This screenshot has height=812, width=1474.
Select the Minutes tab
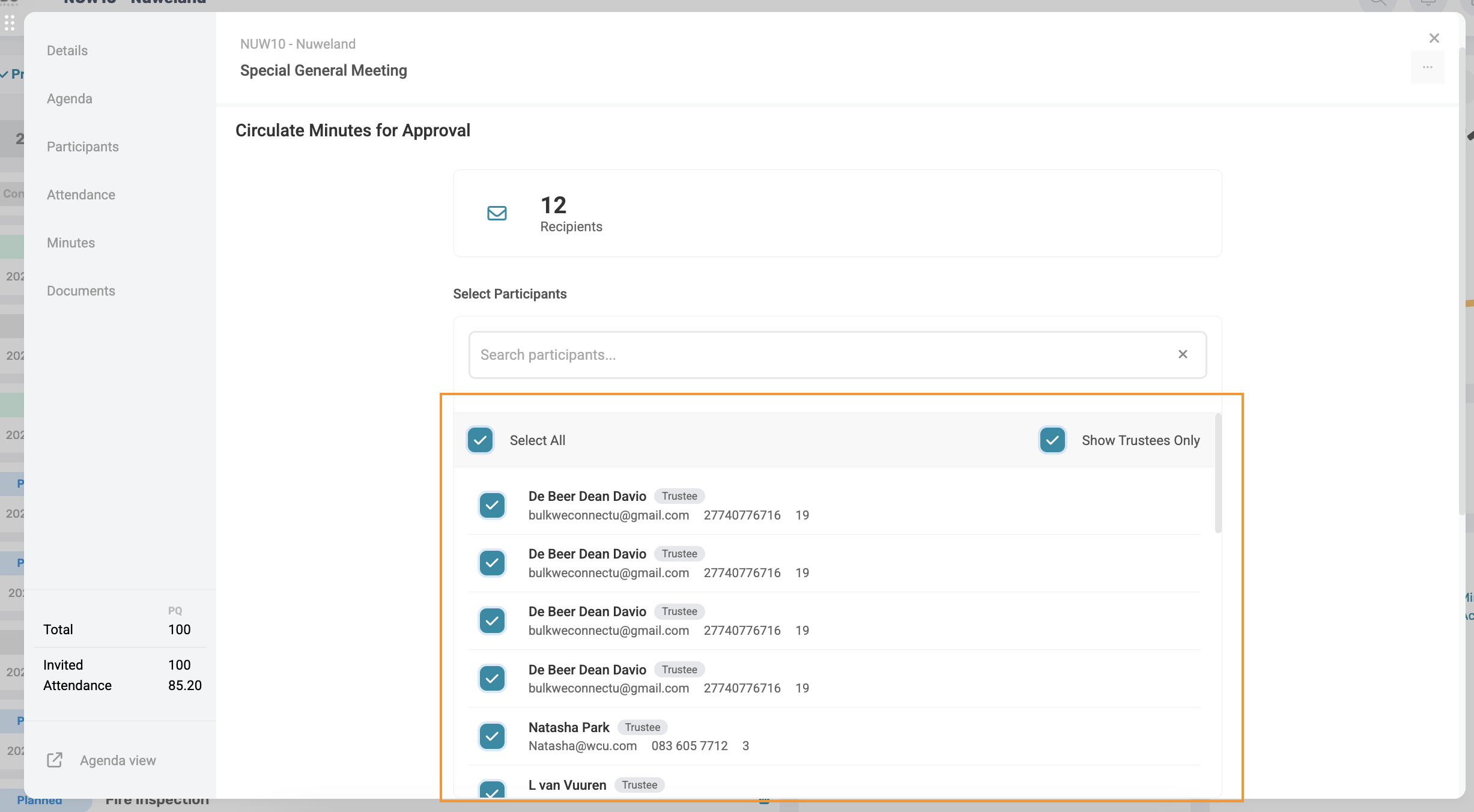tap(71, 243)
